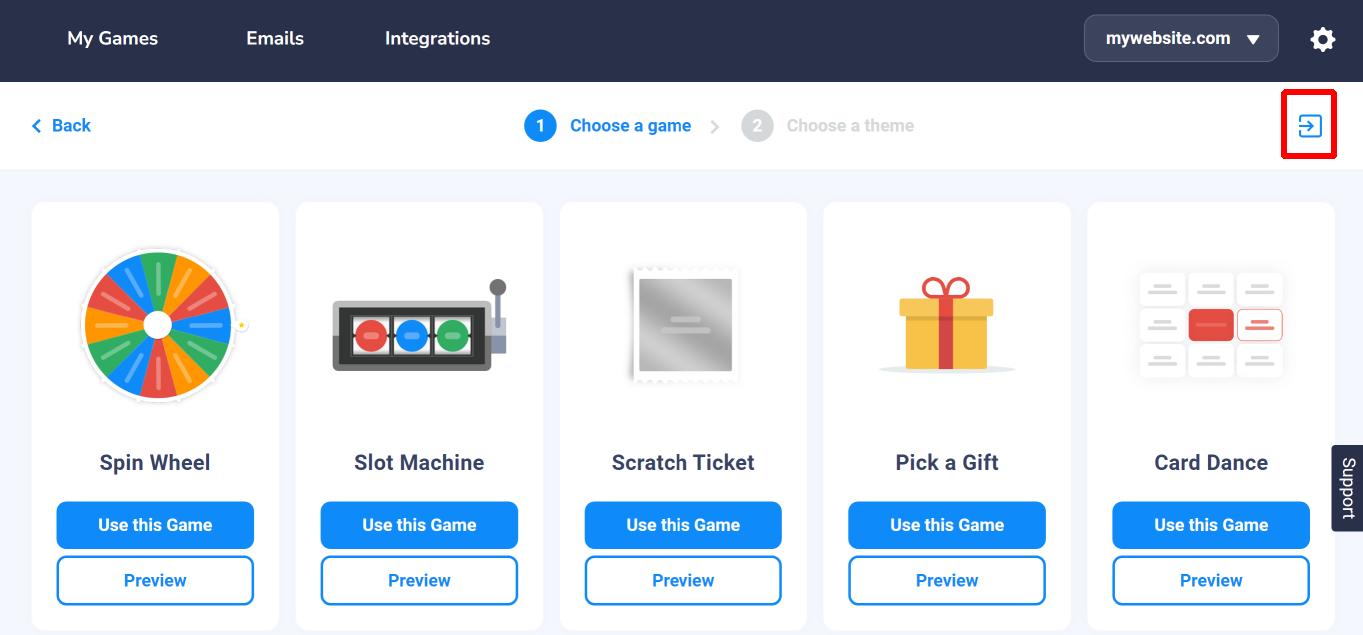The height and width of the screenshot is (635, 1363).
Task: Go to the Integrations menu item
Action: tap(437, 39)
